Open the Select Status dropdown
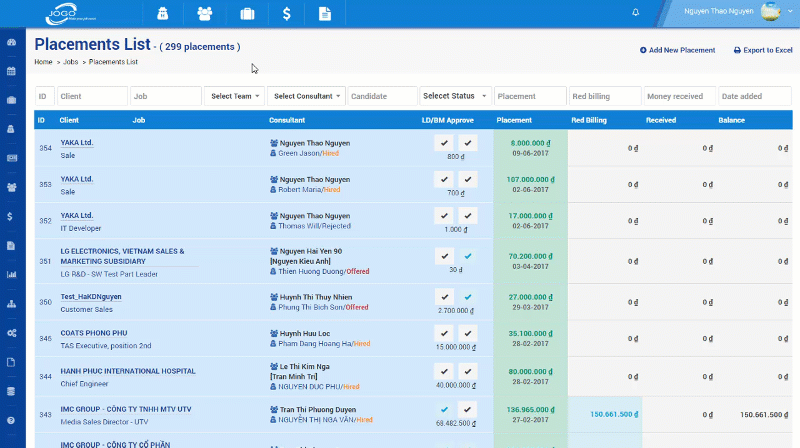This screenshot has width=800, height=448. coord(456,96)
